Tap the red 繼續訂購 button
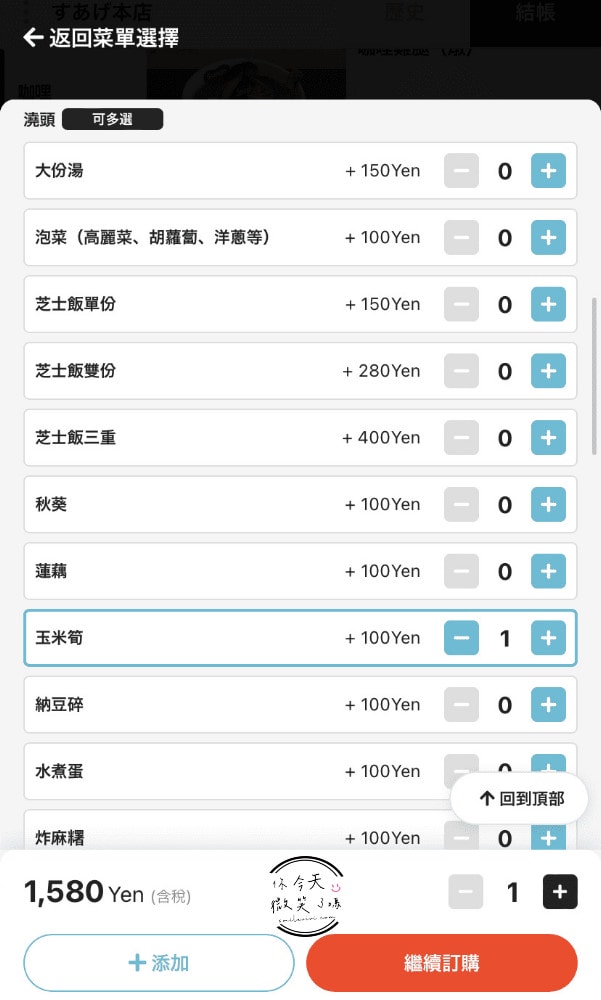 coord(441,963)
